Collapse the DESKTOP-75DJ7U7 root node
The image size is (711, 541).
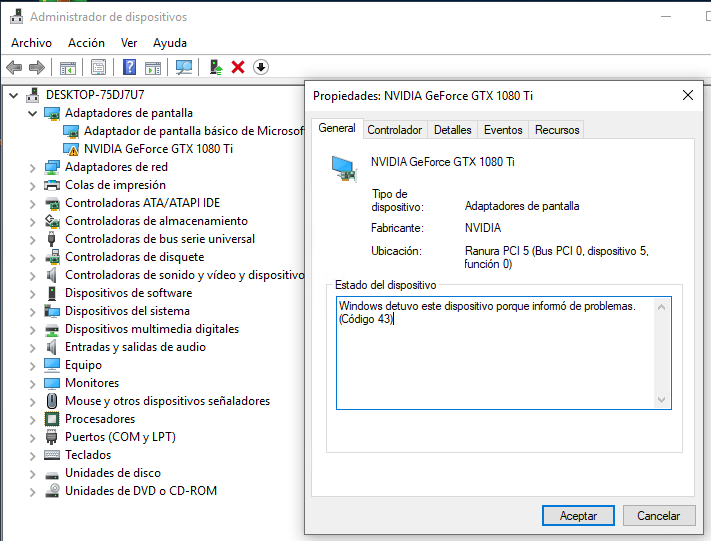point(14,95)
